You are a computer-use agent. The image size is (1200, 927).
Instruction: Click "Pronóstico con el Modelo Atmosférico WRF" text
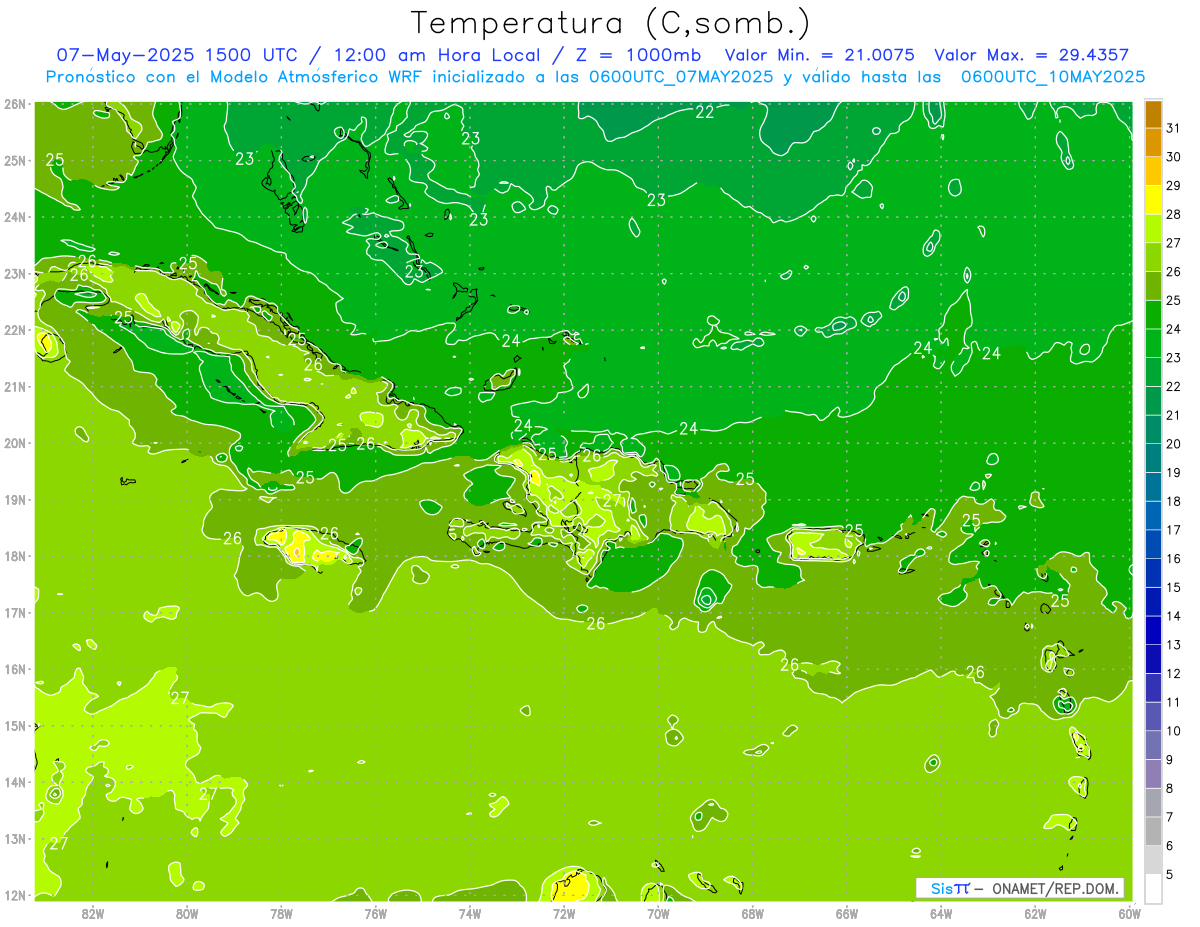[235, 76]
